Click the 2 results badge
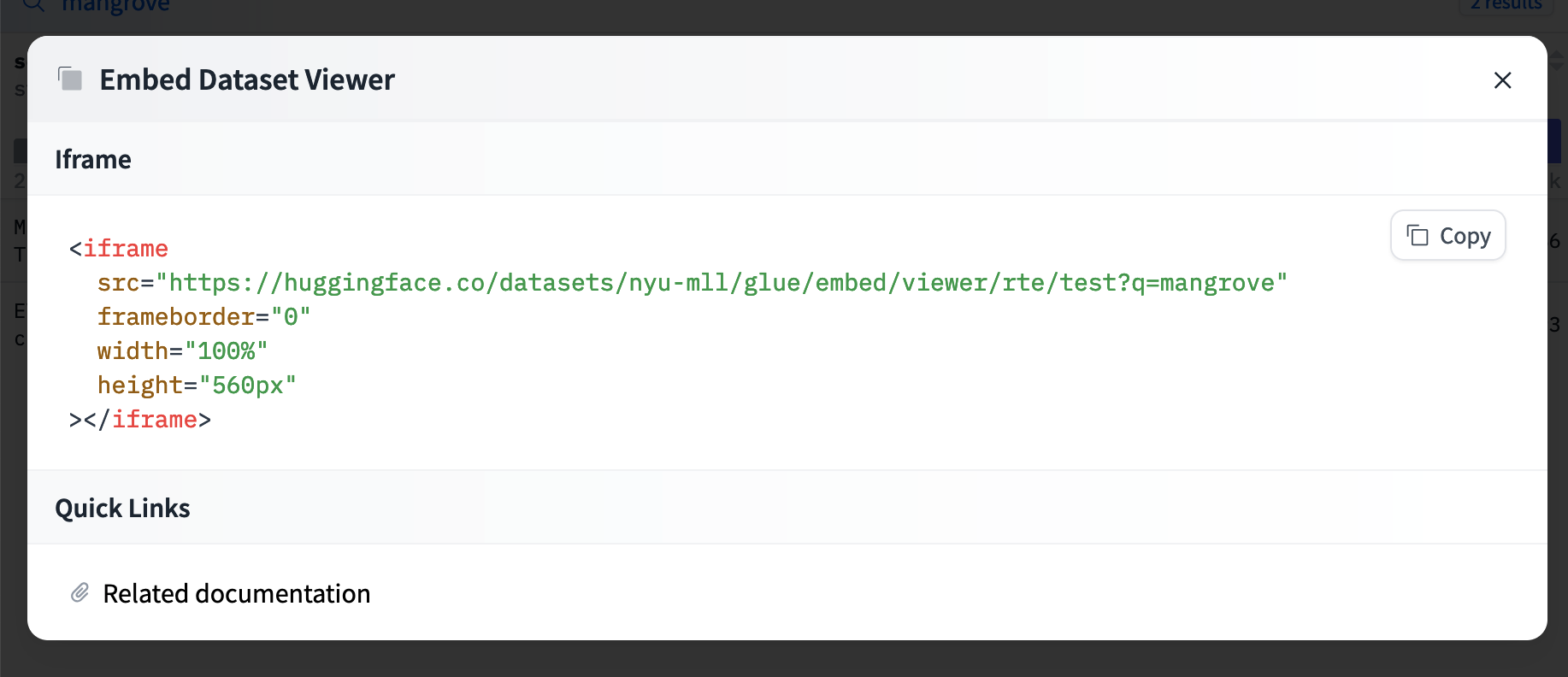1568x677 pixels. 1506,5
